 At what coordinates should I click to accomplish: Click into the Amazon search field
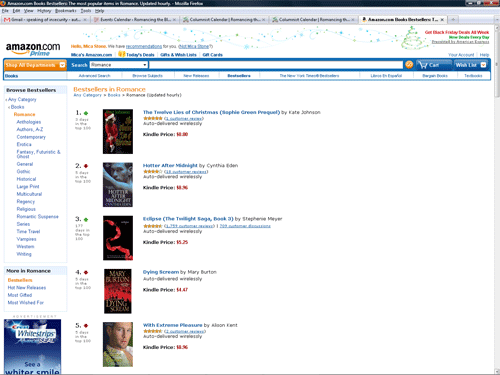point(276,65)
